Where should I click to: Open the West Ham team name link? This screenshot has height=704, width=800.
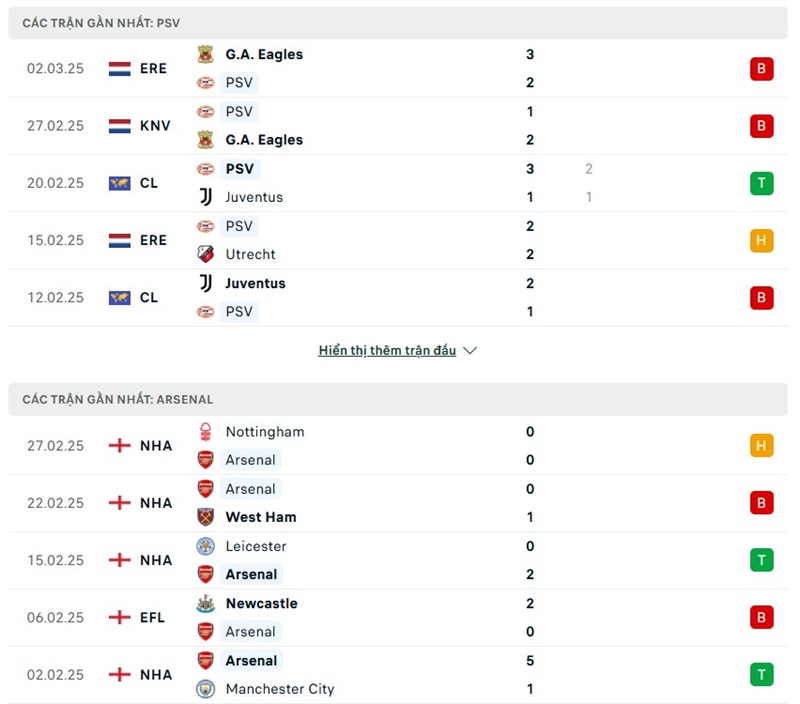coord(261,517)
